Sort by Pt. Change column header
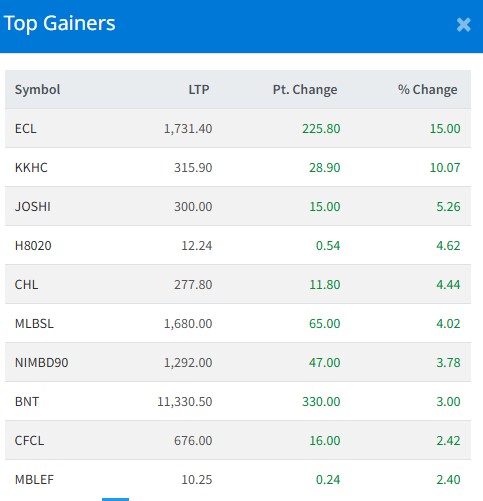Screen dimensions: 483x501 pyautogui.click(x=305, y=89)
